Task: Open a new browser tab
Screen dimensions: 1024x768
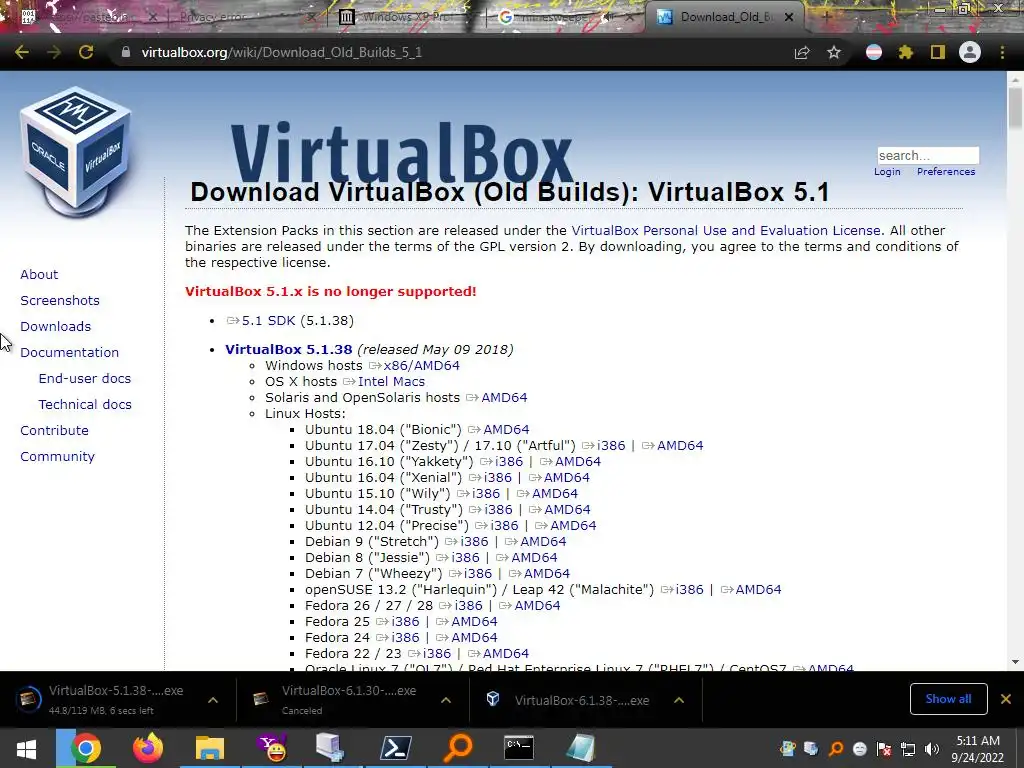Action: click(827, 17)
